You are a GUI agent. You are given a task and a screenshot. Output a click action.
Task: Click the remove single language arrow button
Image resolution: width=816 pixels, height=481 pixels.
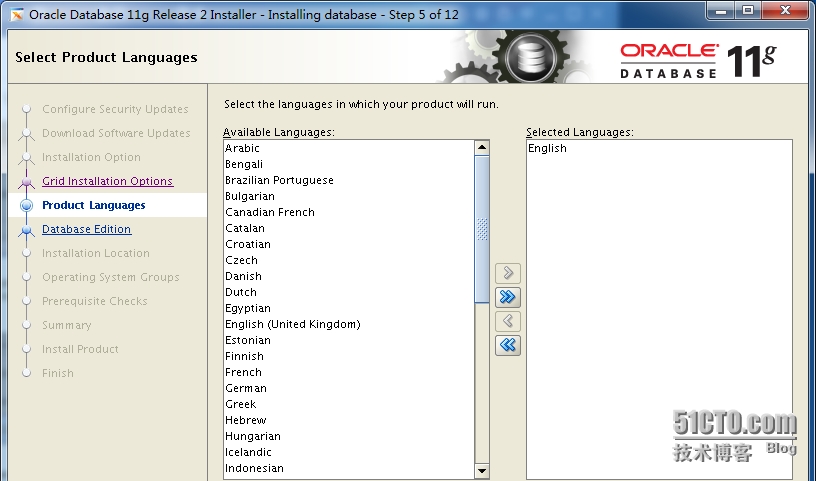point(508,321)
